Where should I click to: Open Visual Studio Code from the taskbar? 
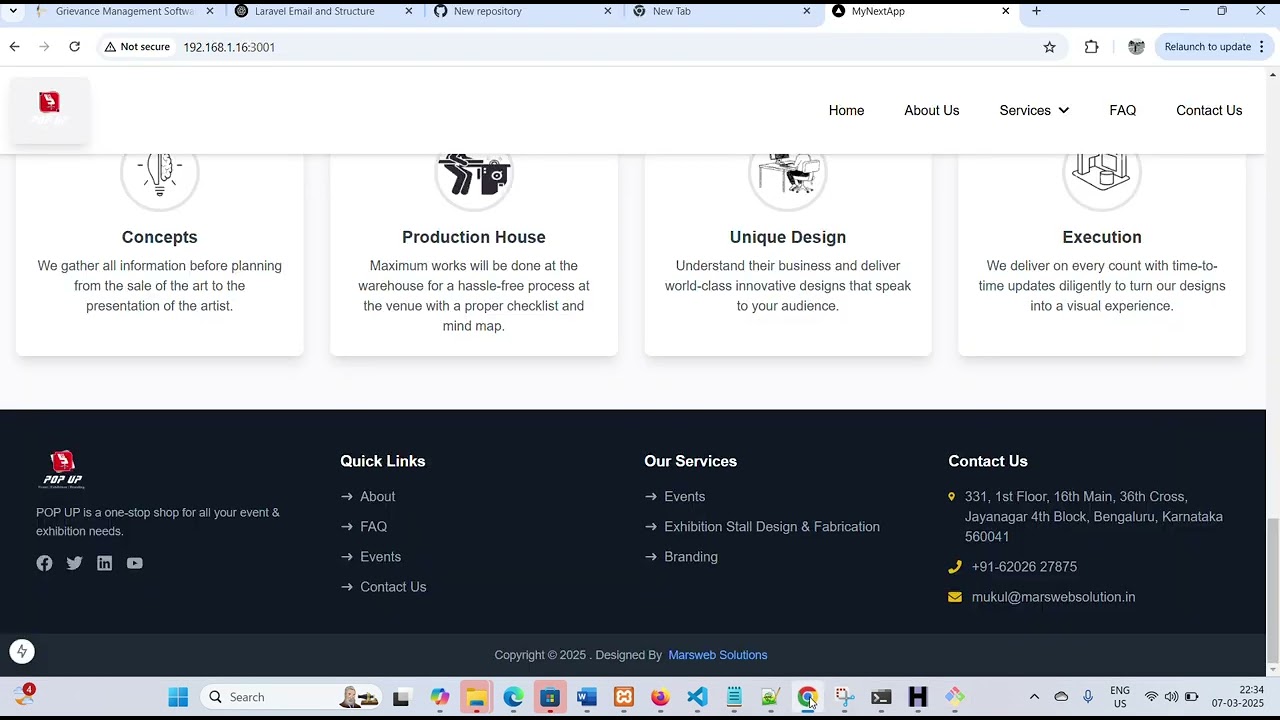[697, 697]
